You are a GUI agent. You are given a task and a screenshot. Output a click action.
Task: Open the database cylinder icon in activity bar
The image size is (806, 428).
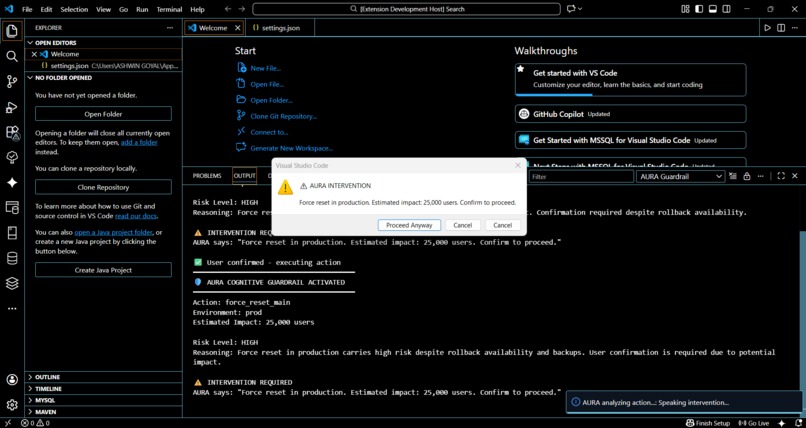tap(12, 258)
